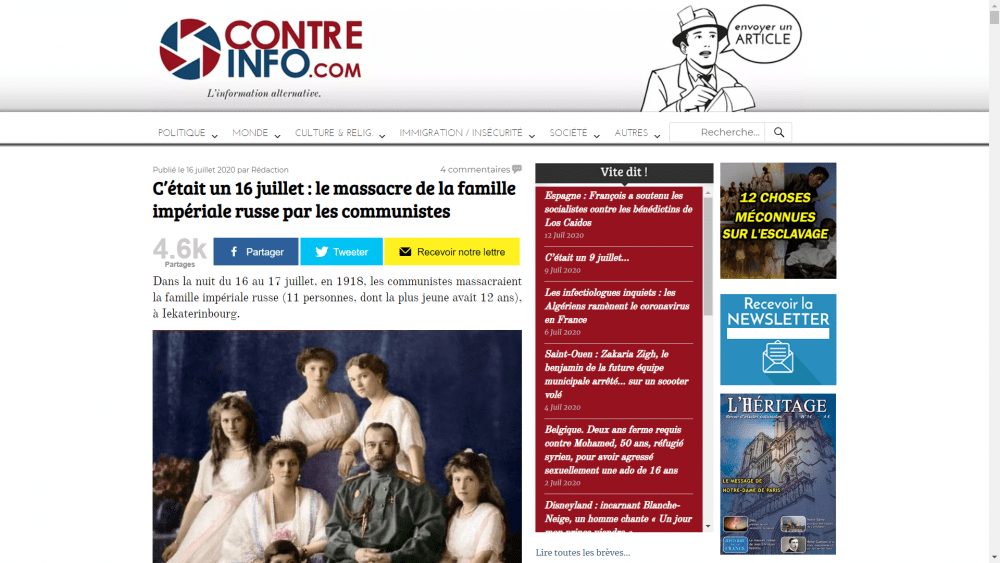Click Recevoir notre lettre envelope button

pos(452,252)
